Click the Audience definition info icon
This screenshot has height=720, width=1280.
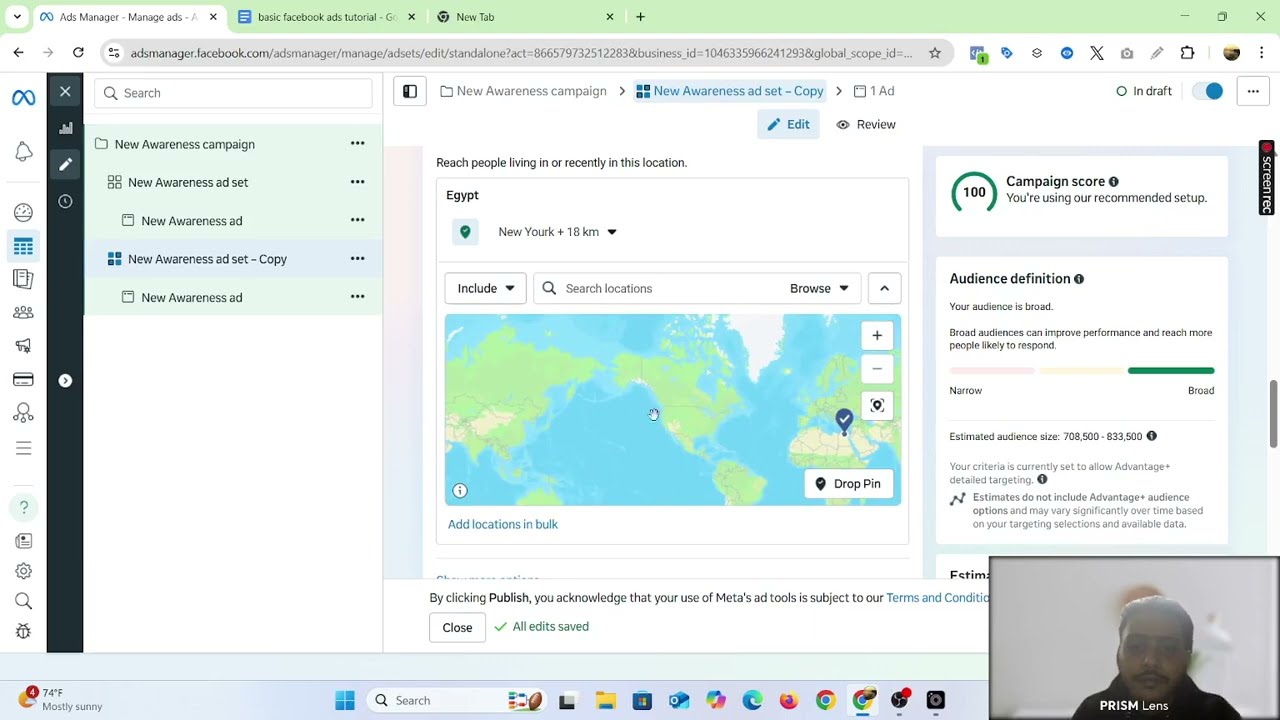(1079, 279)
